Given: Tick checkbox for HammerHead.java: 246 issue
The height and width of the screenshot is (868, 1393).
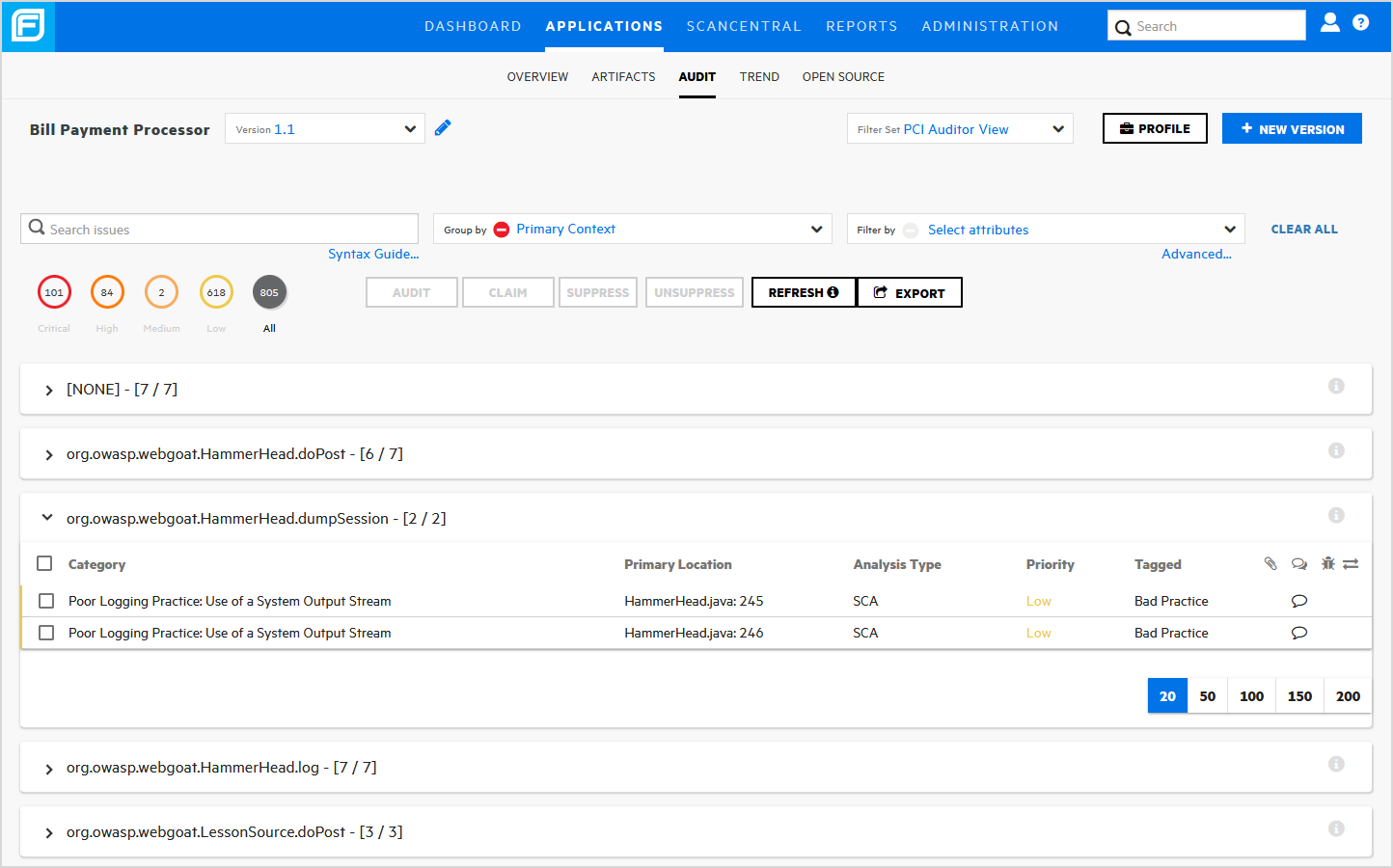Looking at the screenshot, I should (46, 633).
